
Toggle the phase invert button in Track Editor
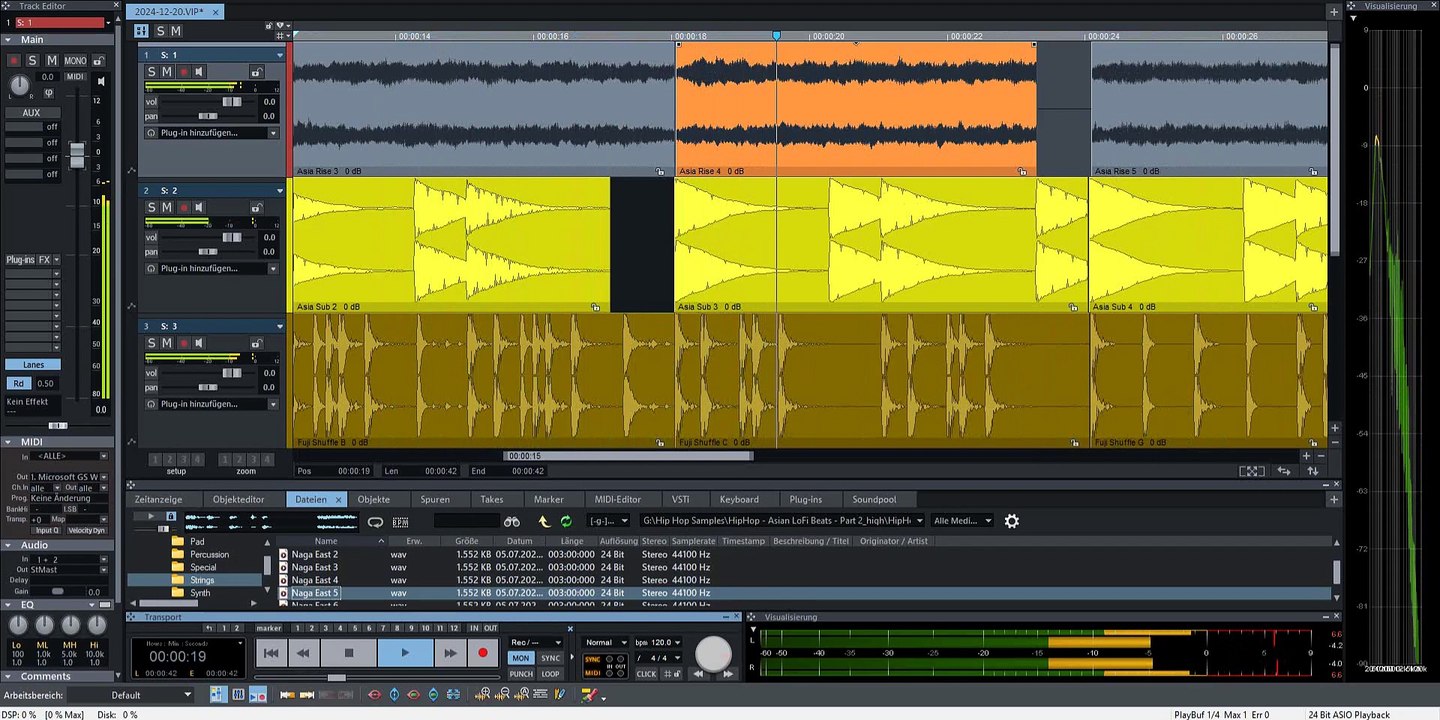coord(49,93)
